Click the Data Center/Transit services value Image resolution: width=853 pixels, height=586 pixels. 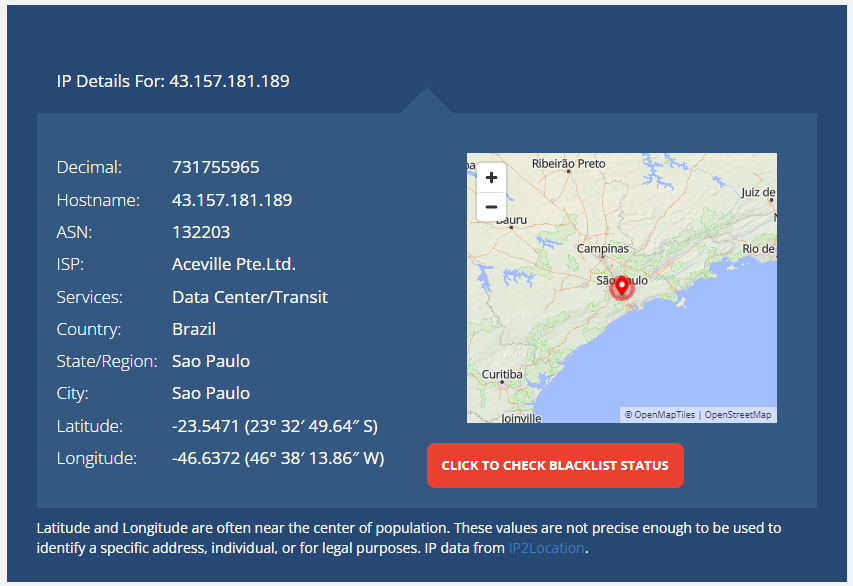[x=250, y=297]
